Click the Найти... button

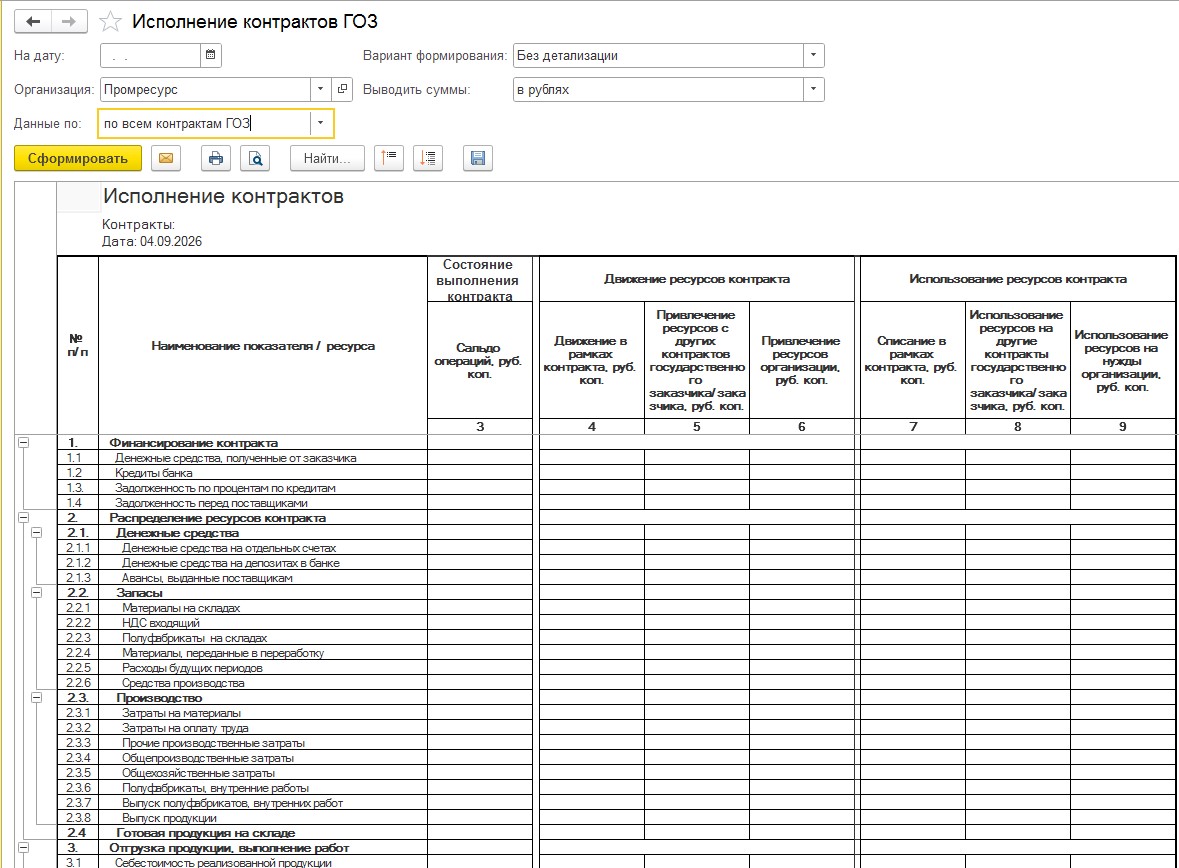click(x=327, y=158)
